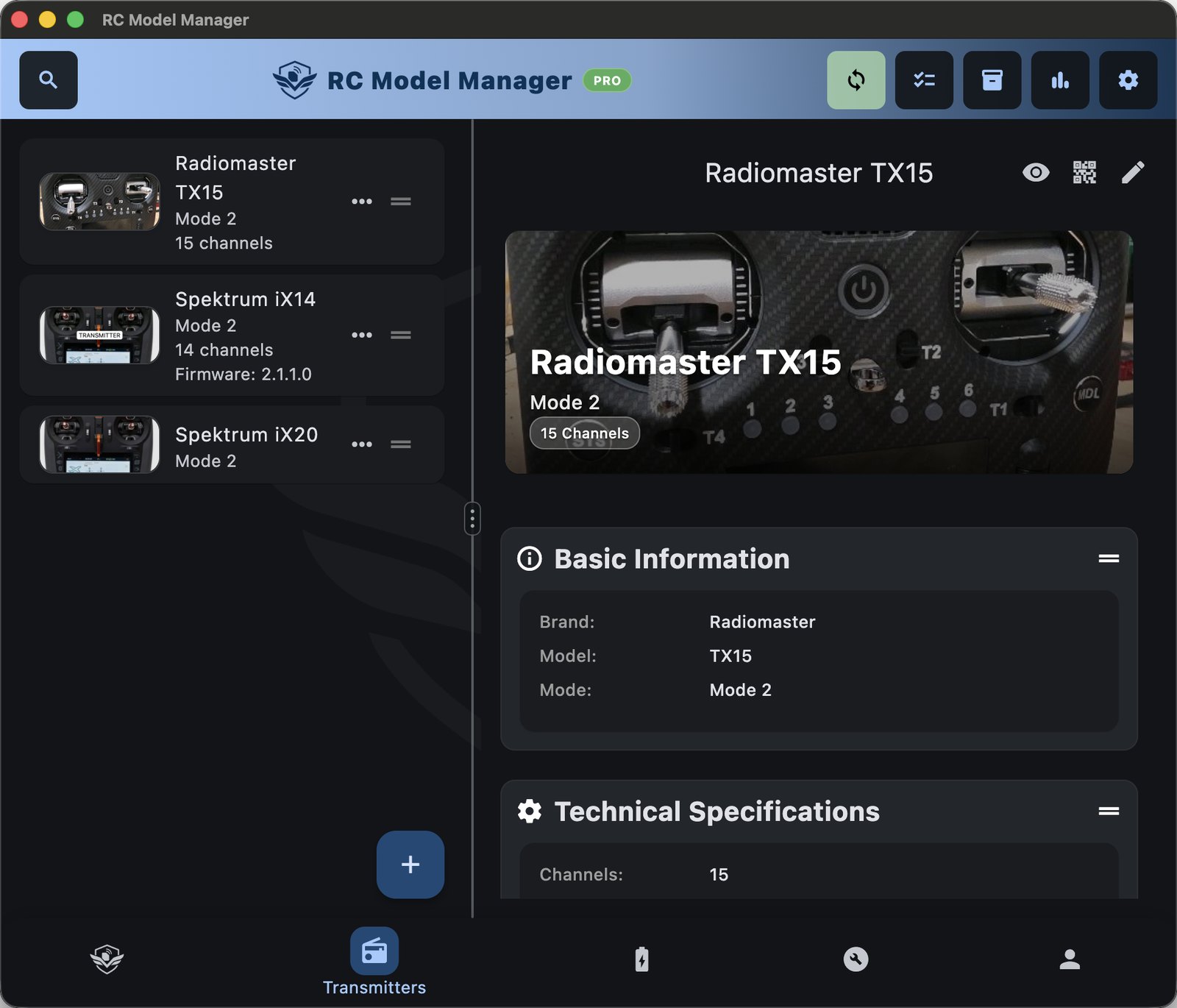This screenshot has width=1177, height=1008.
Task: Click drag handle of Spektrum iX20 row
Action: pyautogui.click(x=401, y=444)
